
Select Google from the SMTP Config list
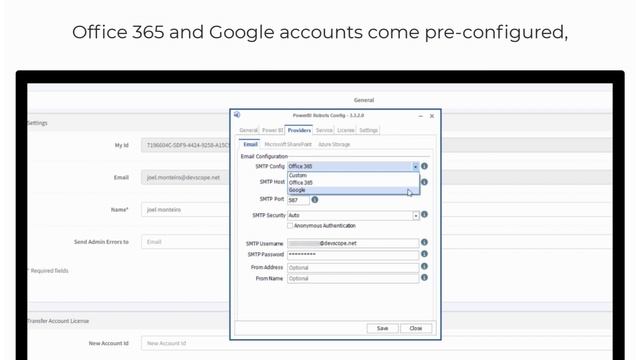tap(353, 190)
